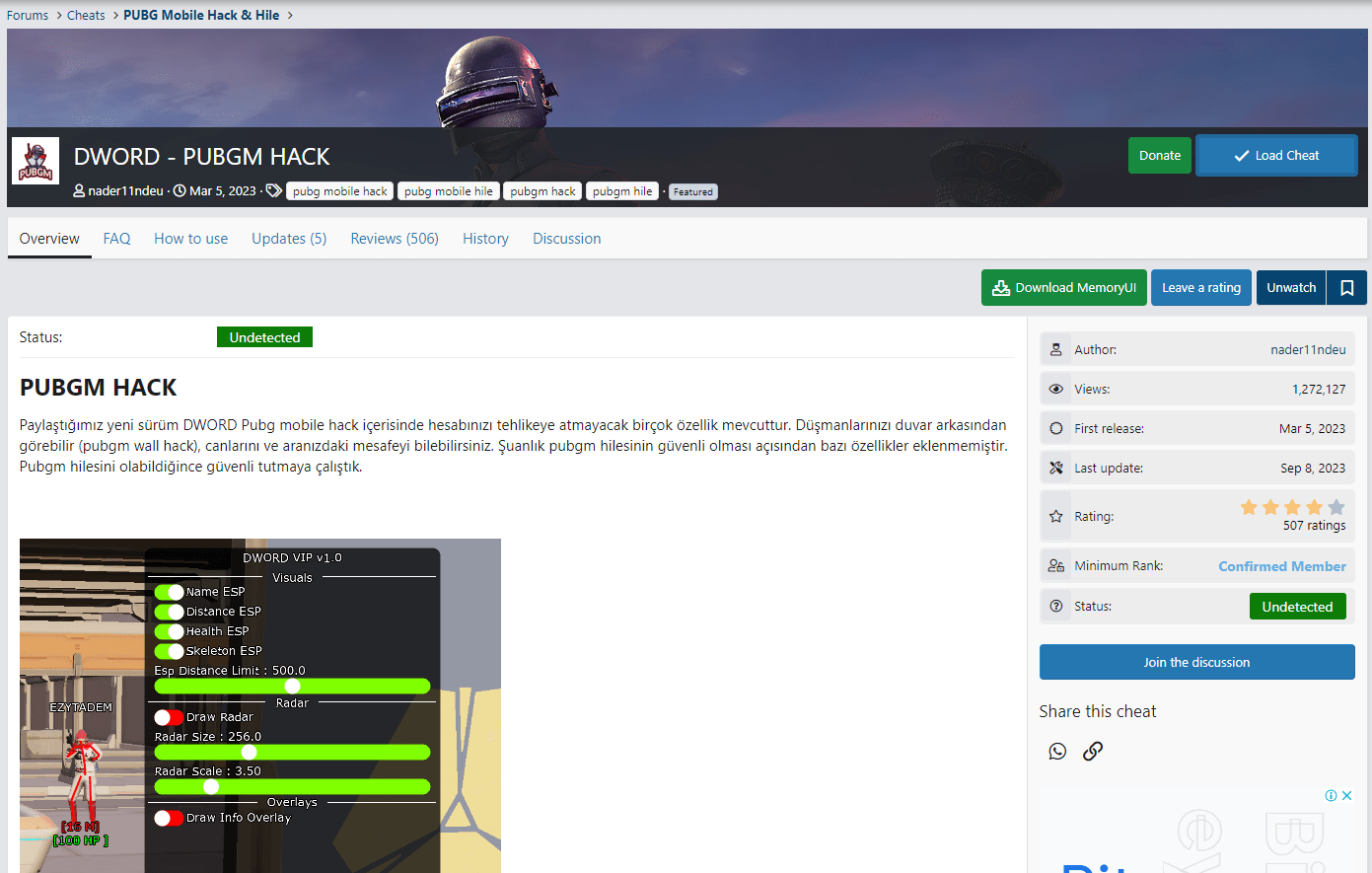The width and height of the screenshot is (1372, 873).
Task: Click the Radar Size slider
Action: pos(293,752)
